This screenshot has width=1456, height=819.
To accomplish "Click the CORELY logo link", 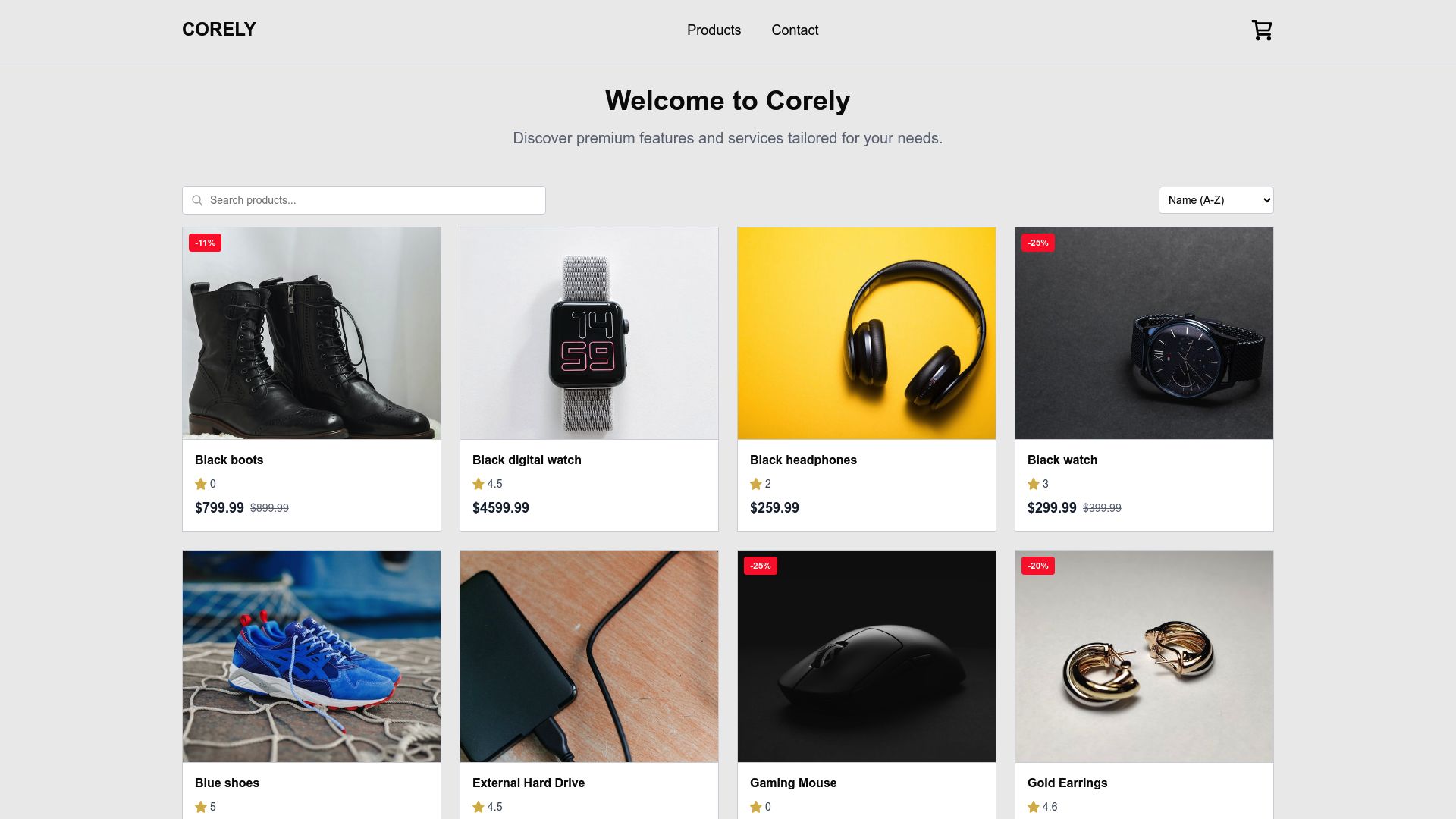I will coord(219,30).
